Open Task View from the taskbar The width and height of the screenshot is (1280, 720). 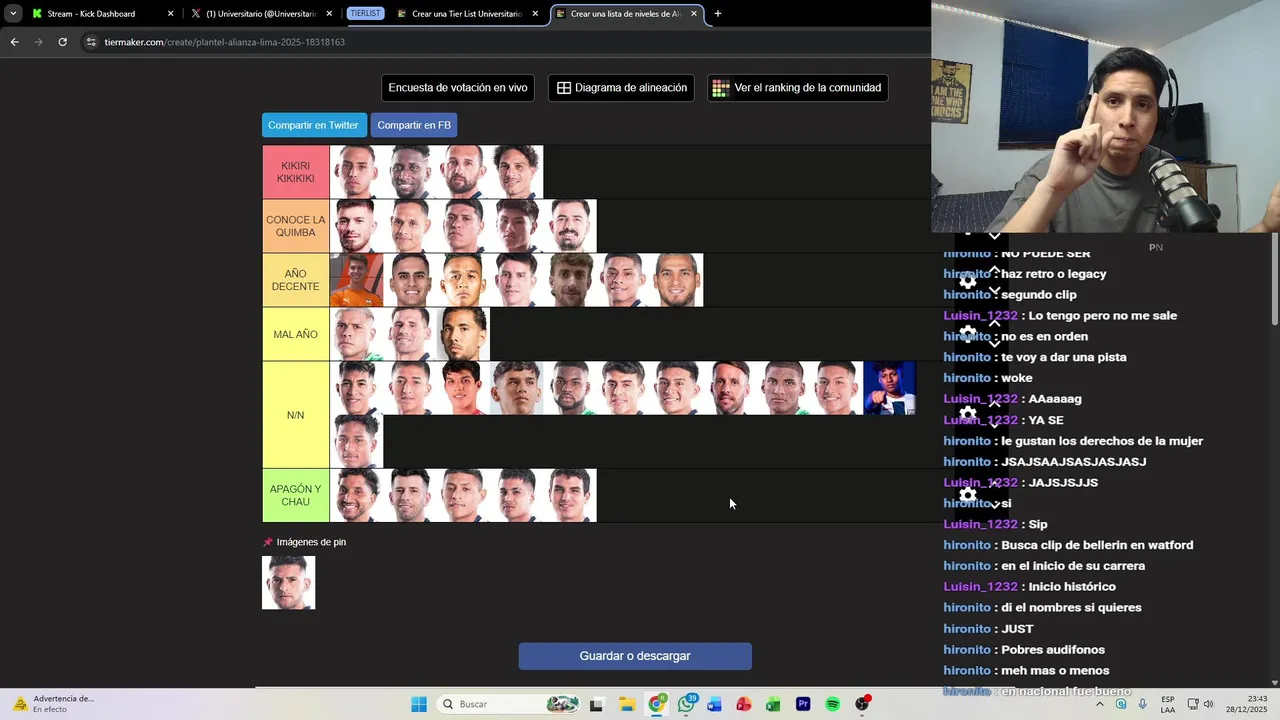click(x=597, y=704)
